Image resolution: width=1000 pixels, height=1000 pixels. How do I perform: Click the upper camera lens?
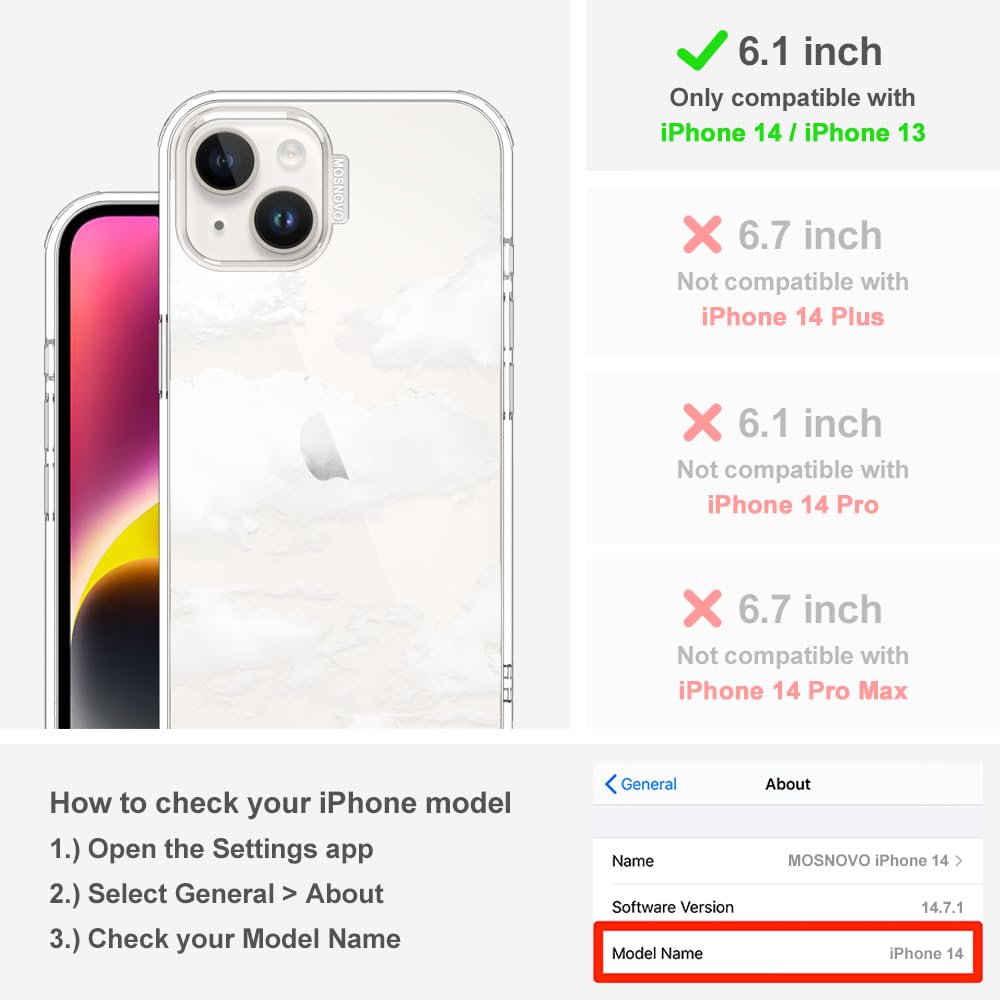(224, 161)
